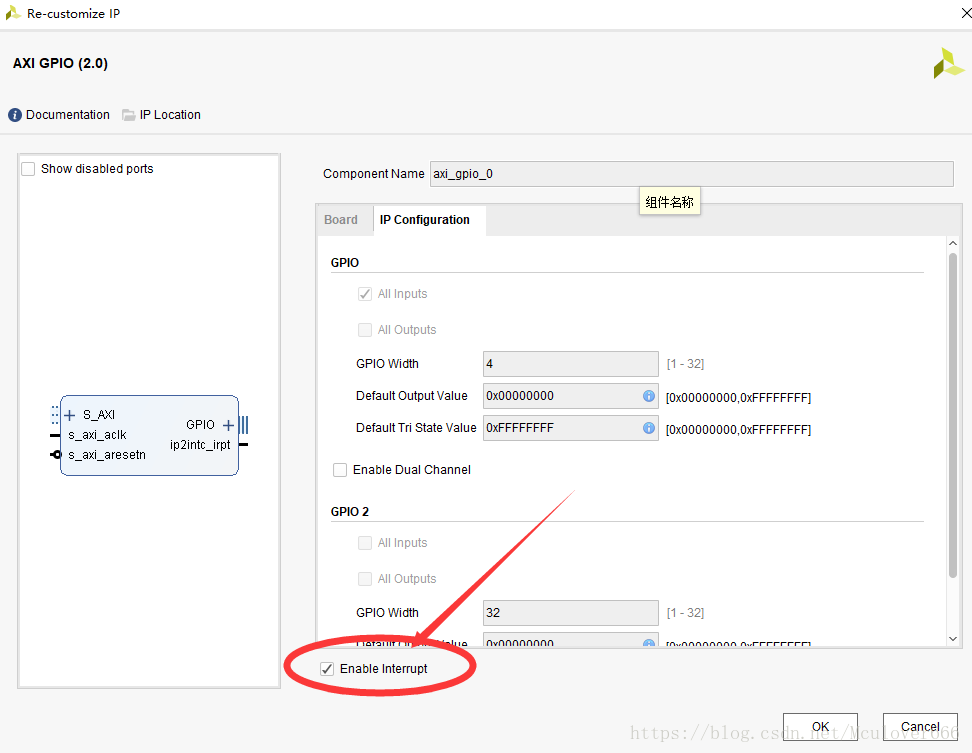This screenshot has width=972, height=753.
Task: Click info icon for Default Tri State Value
Action: coord(648,428)
